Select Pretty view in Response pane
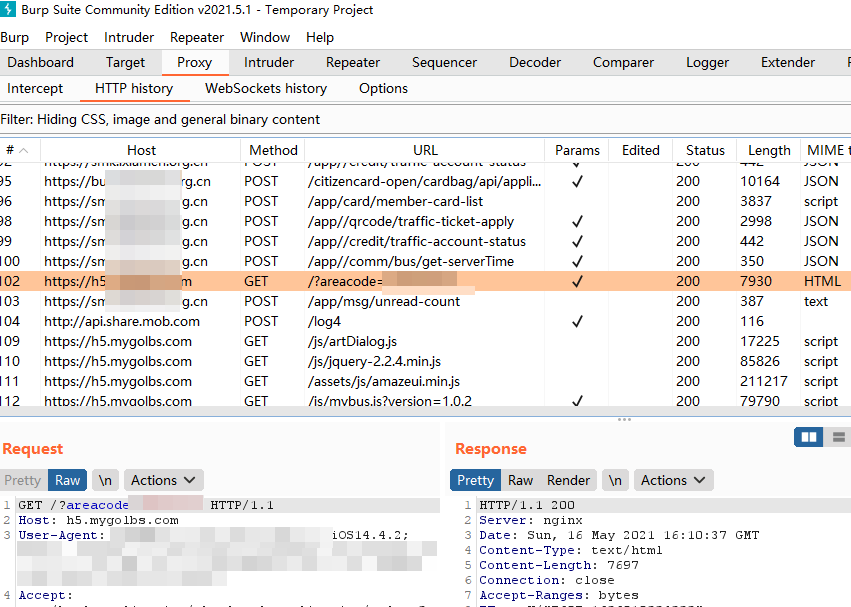This screenshot has height=607, width=851. pyautogui.click(x=475, y=480)
